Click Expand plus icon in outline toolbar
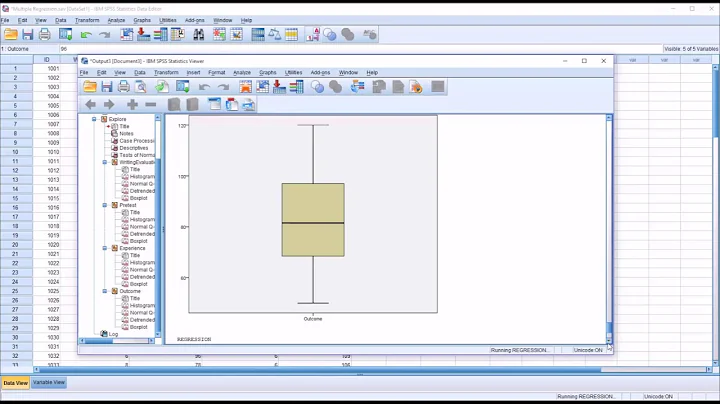 [x=132, y=105]
